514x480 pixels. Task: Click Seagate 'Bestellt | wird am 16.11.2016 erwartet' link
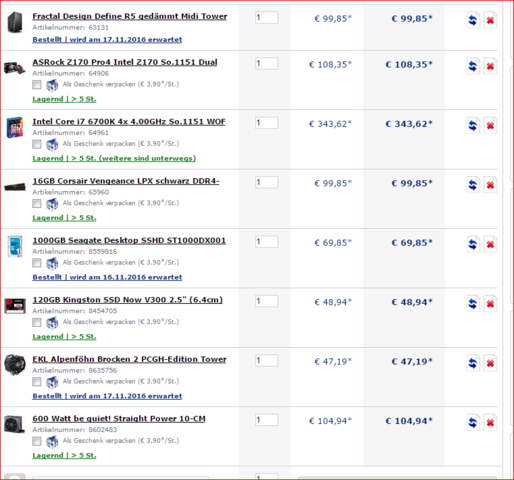(x=107, y=277)
